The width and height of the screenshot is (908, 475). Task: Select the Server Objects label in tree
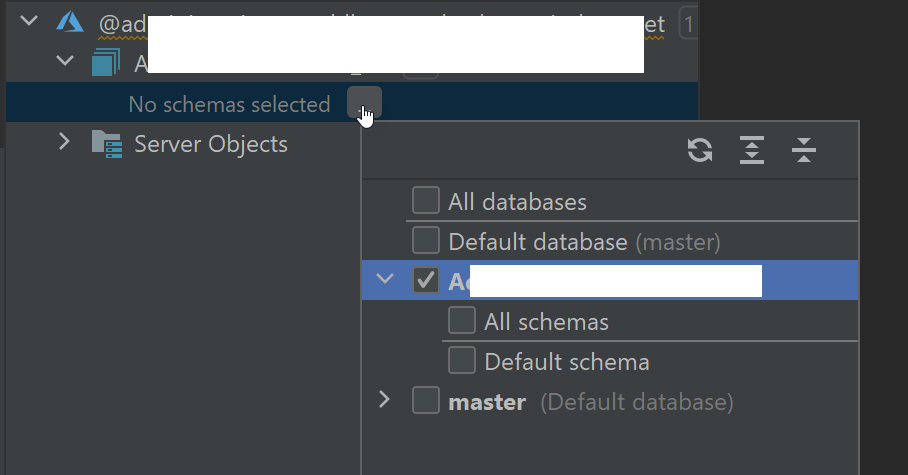tap(211, 144)
